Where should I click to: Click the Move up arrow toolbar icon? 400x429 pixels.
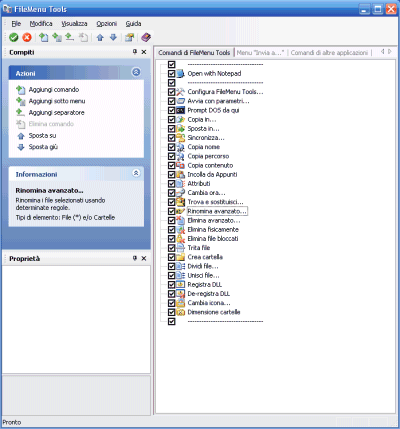point(100,37)
